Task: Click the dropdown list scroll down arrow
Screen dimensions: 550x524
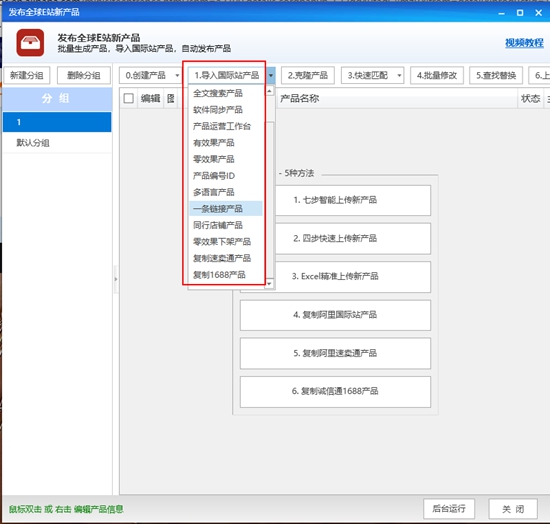Action: (x=269, y=283)
